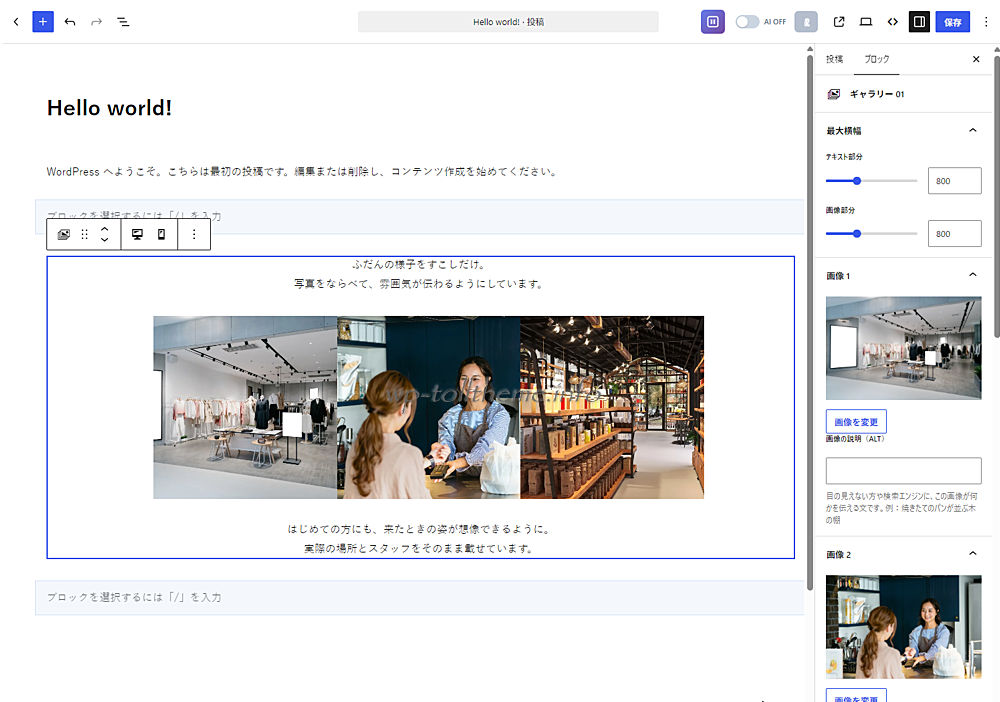
Task: Click 画像を変更 button for image 1
Action: [856, 421]
